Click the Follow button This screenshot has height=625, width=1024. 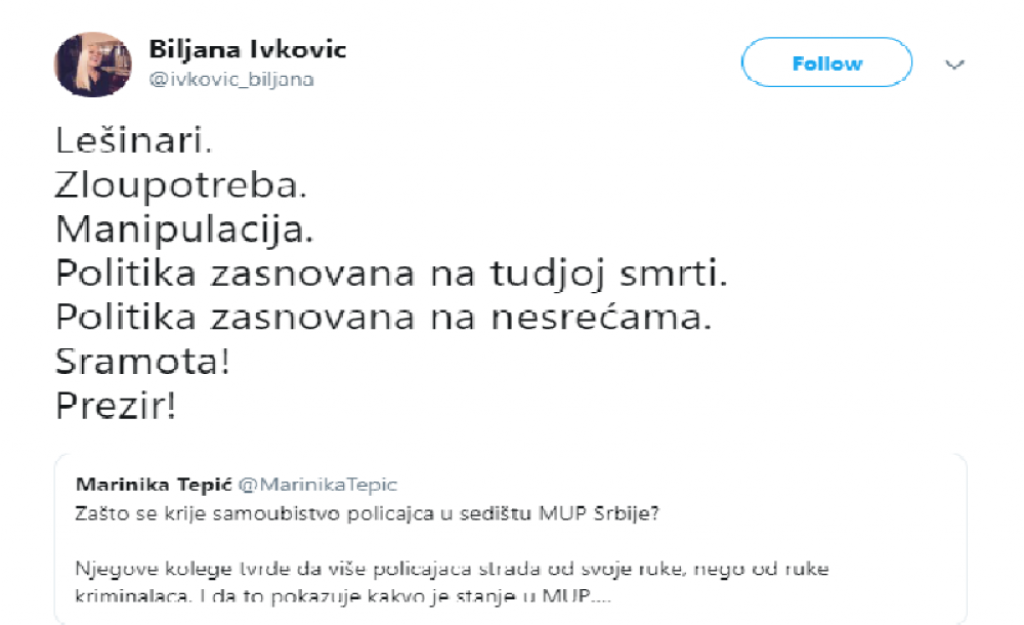pyautogui.click(x=825, y=62)
